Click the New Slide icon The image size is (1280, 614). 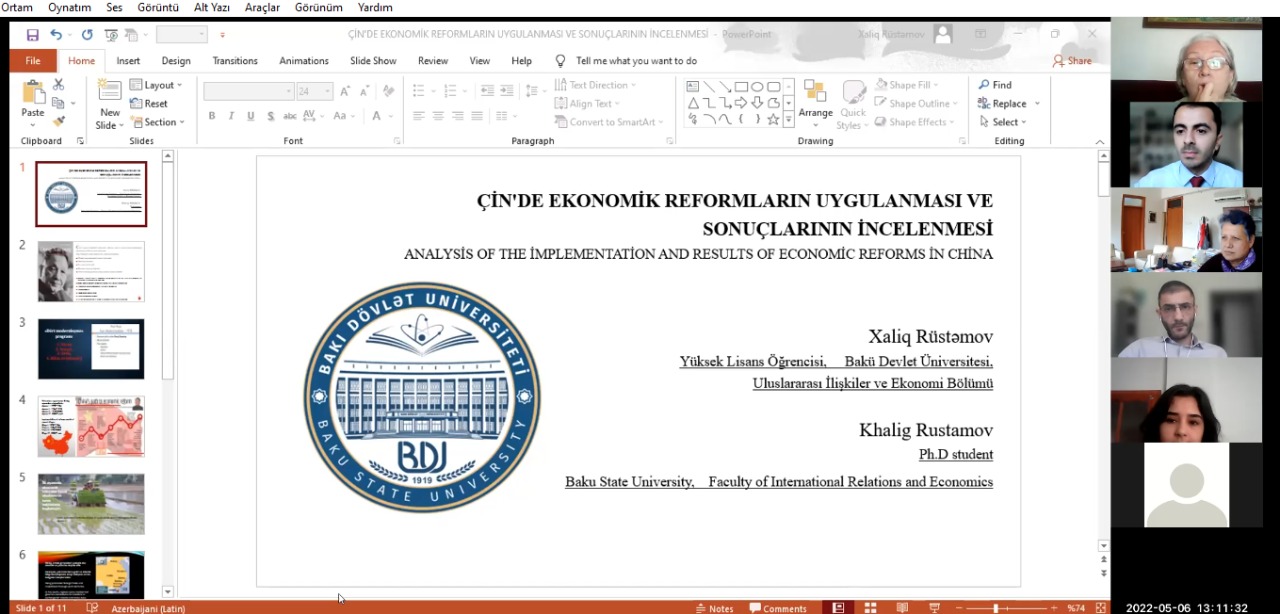tap(110, 92)
